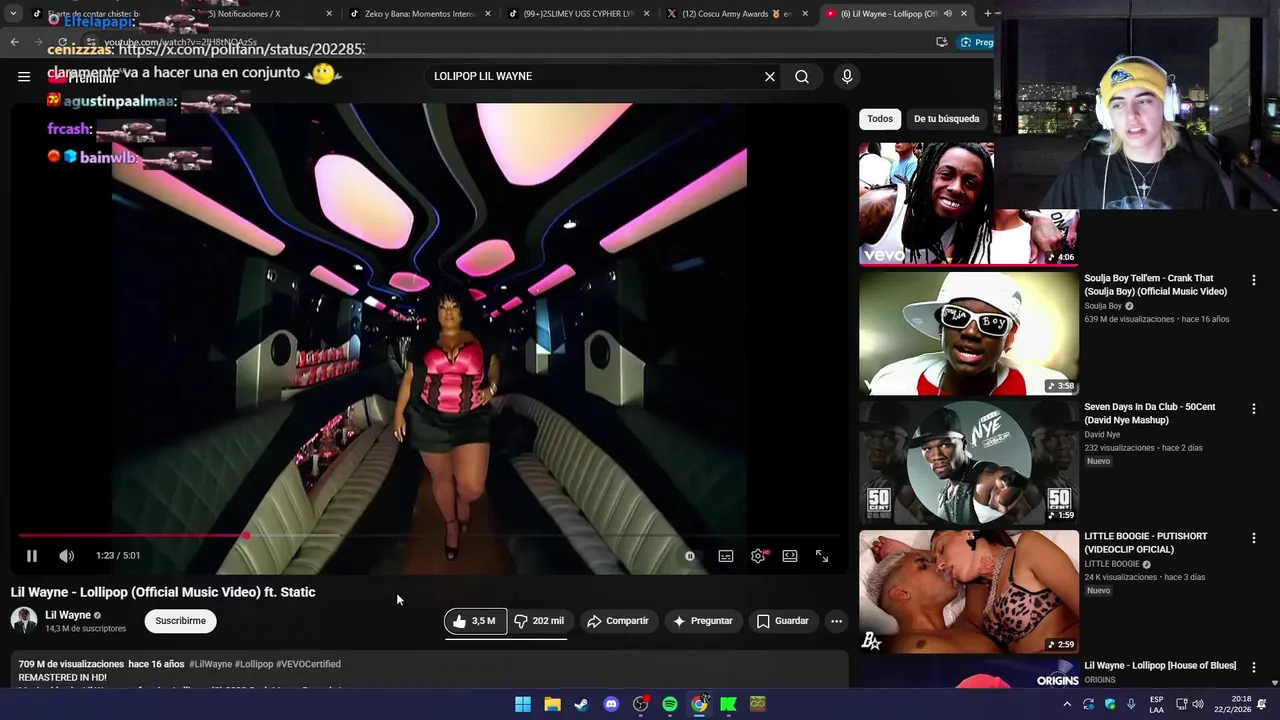This screenshot has width=1280, height=720.
Task: Open video player settings gear
Action: pos(758,556)
